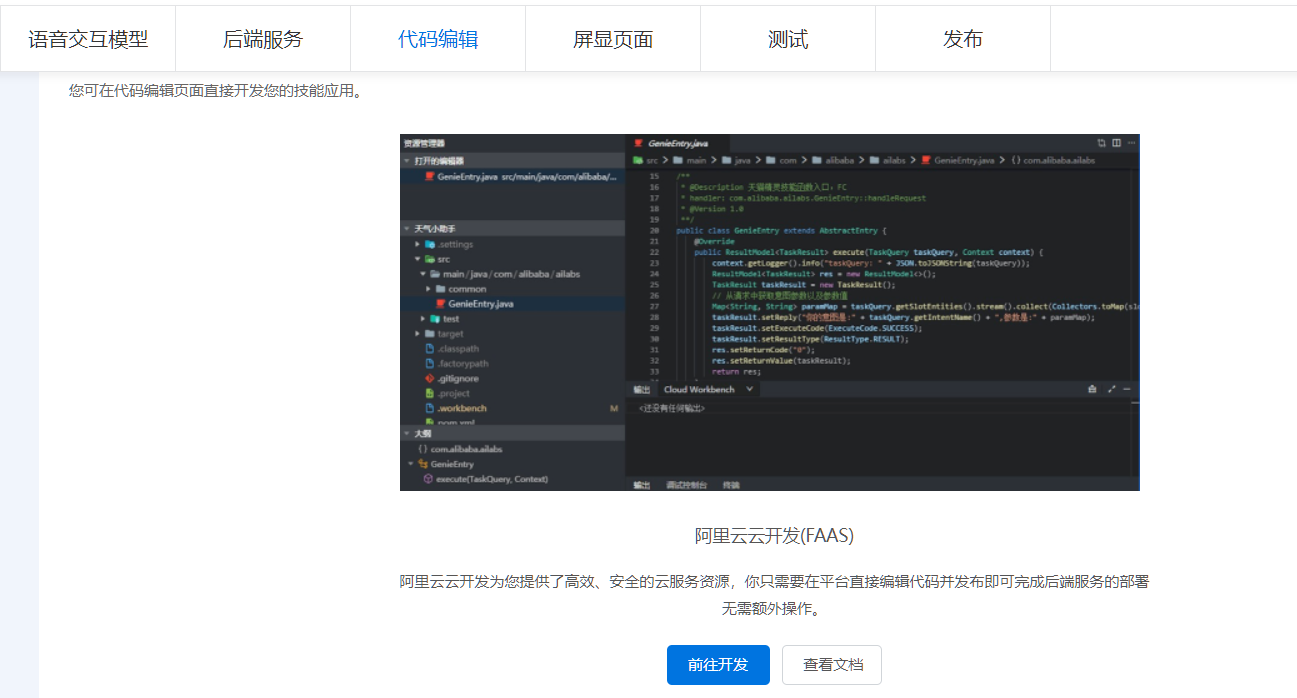1297x698 pixels.
Task: Click the 阿里云云开发(FAAS) heading text
Action: [x=775, y=536]
